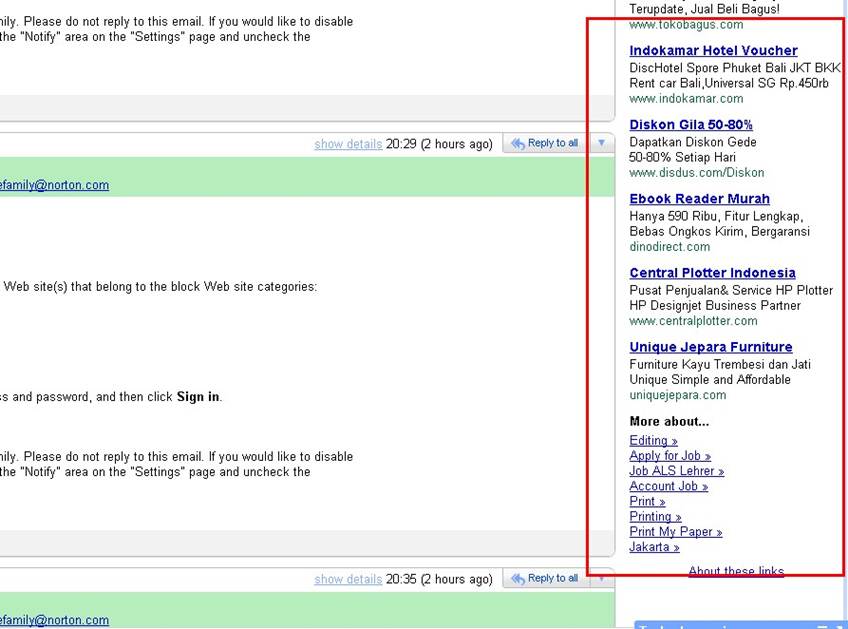Screen dimensions: 848x629
Task: Open the Jakarta » related link
Action: click(x=654, y=547)
